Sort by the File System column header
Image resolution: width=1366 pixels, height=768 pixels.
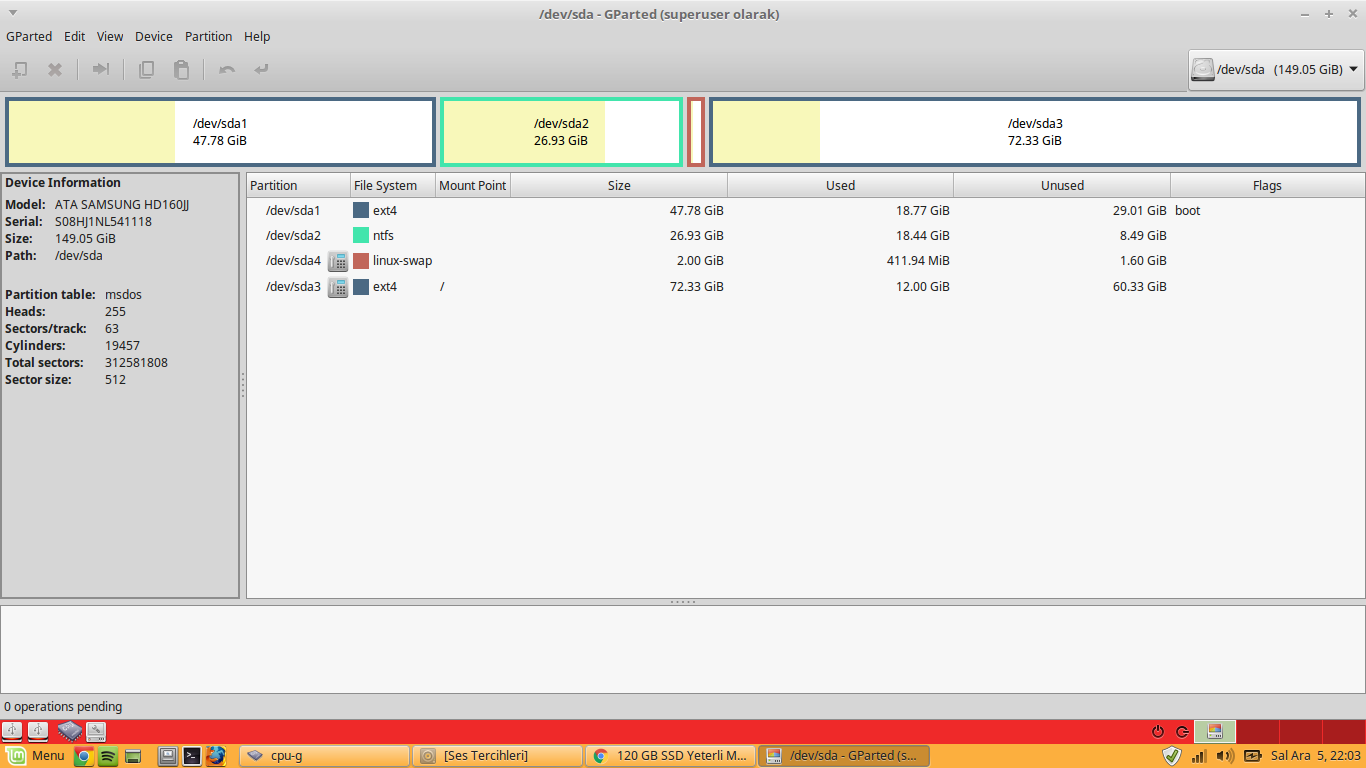392,185
